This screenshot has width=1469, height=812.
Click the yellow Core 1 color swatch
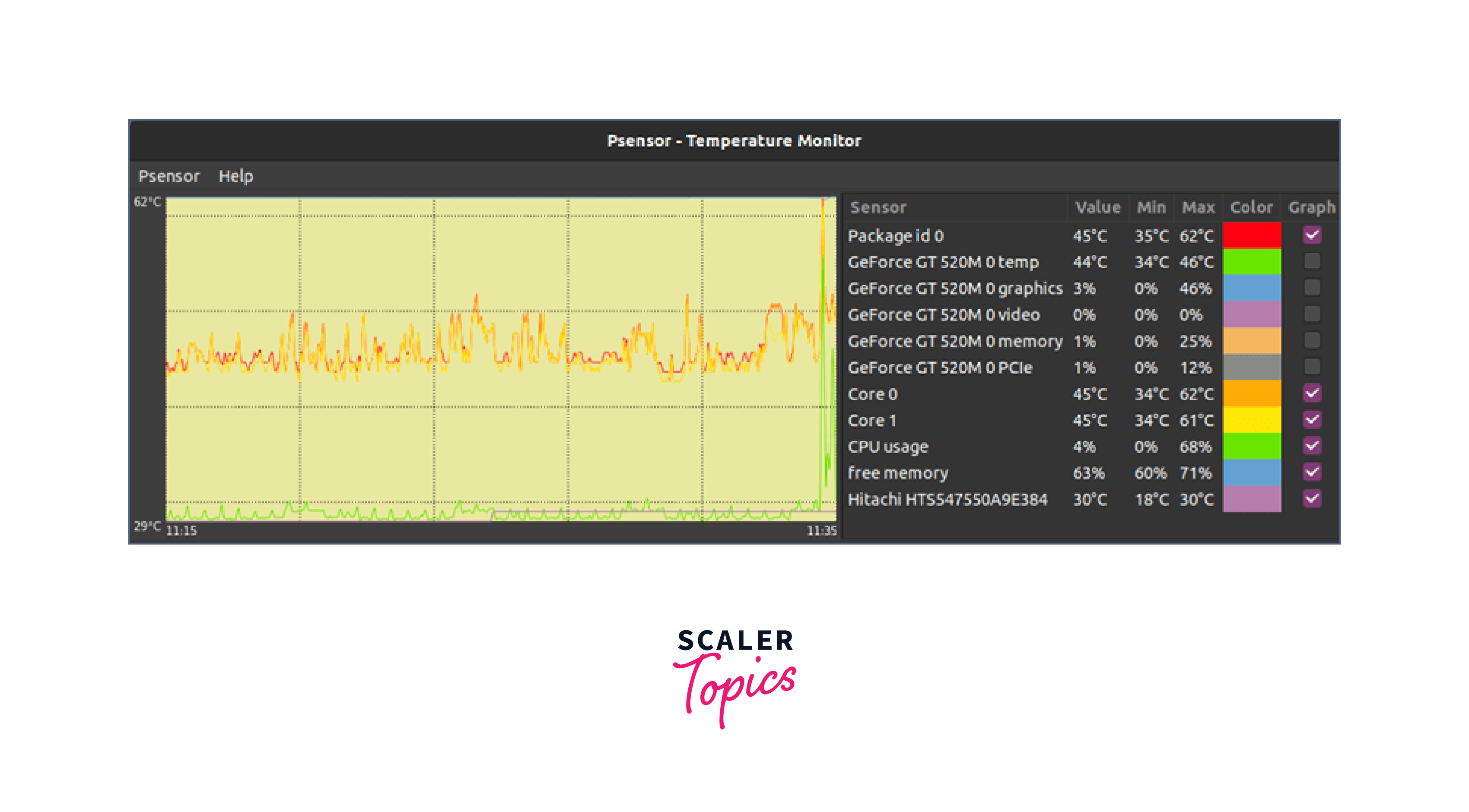point(1252,420)
